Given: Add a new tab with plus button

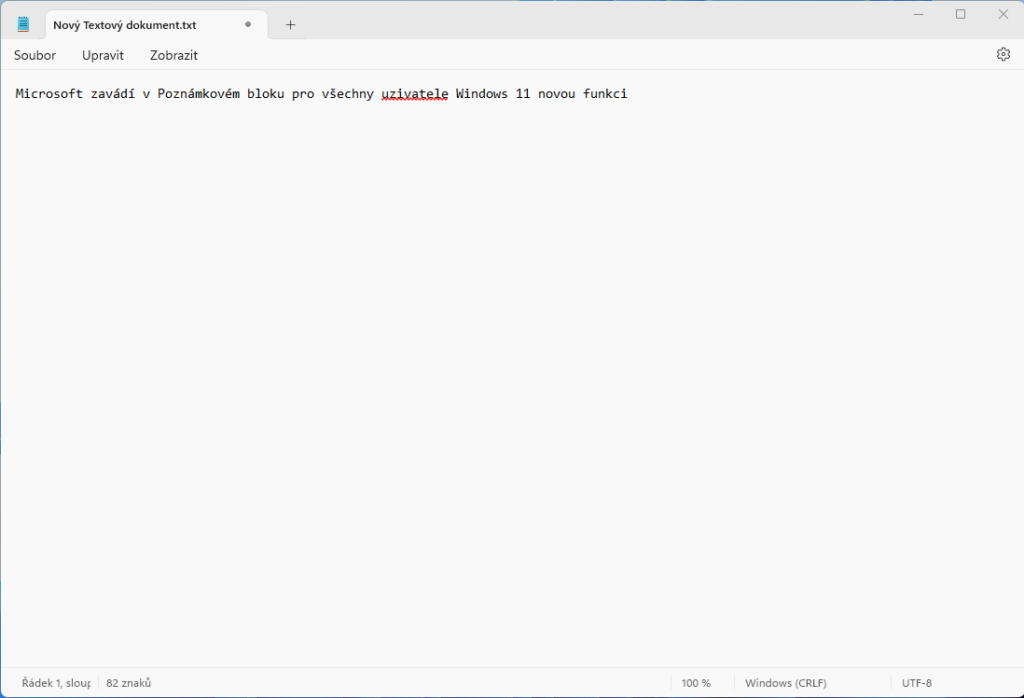Looking at the screenshot, I should [291, 25].
